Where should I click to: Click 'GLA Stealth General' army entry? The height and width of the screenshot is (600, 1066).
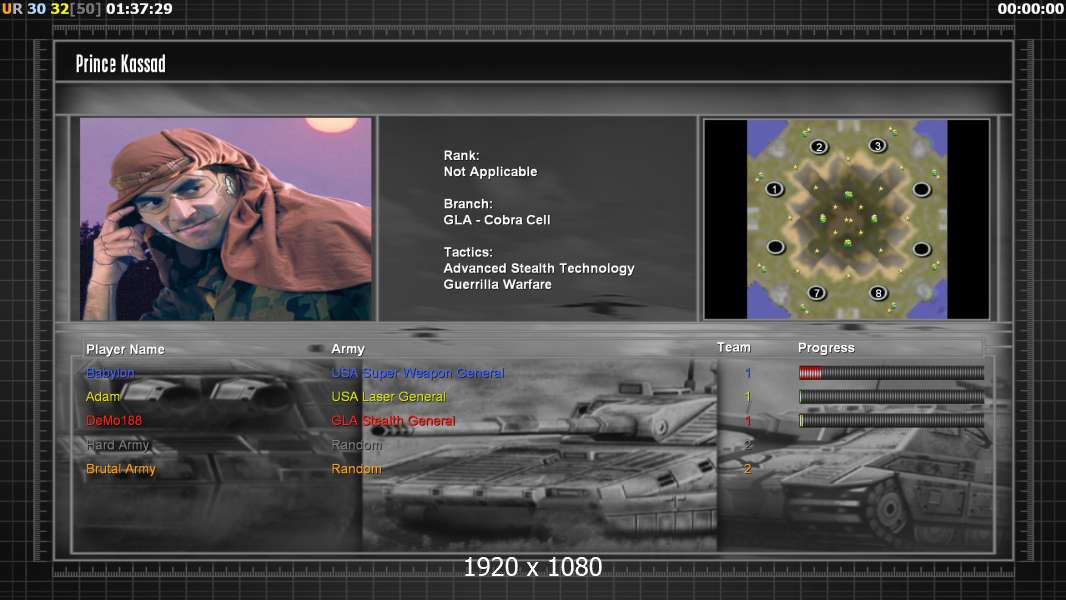pyautogui.click(x=393, y=421)
